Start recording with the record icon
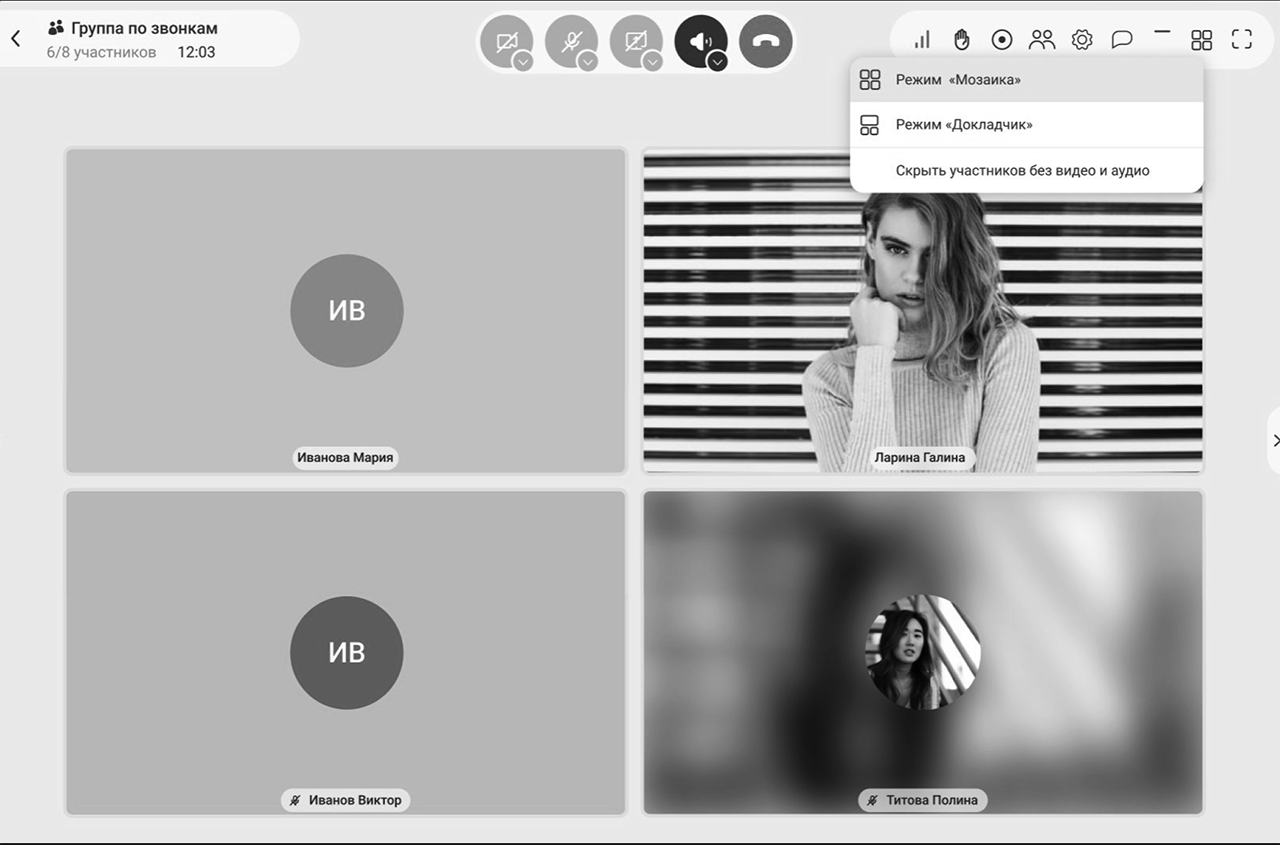1280x845 pixels. click(x=1001, y=40)
